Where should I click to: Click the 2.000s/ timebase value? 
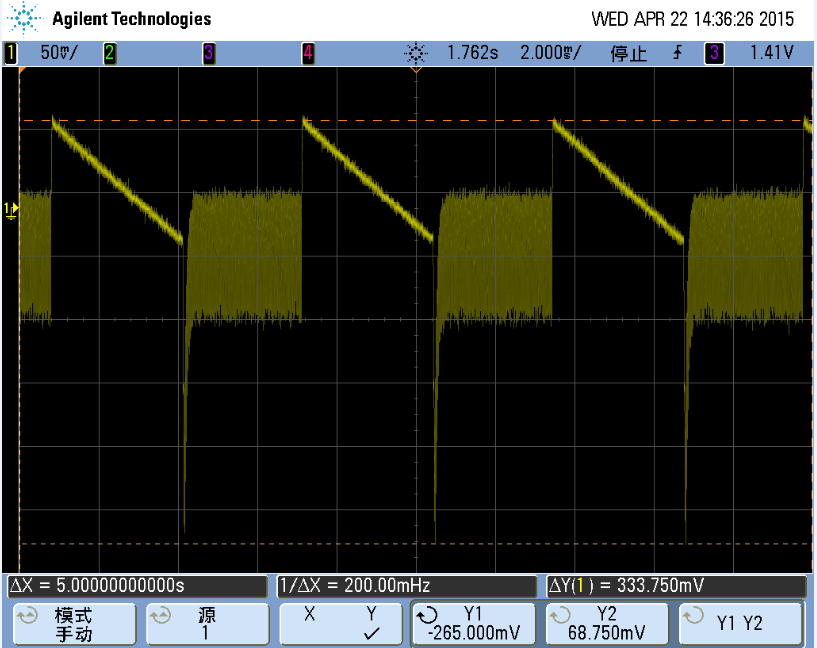(551, 53)
